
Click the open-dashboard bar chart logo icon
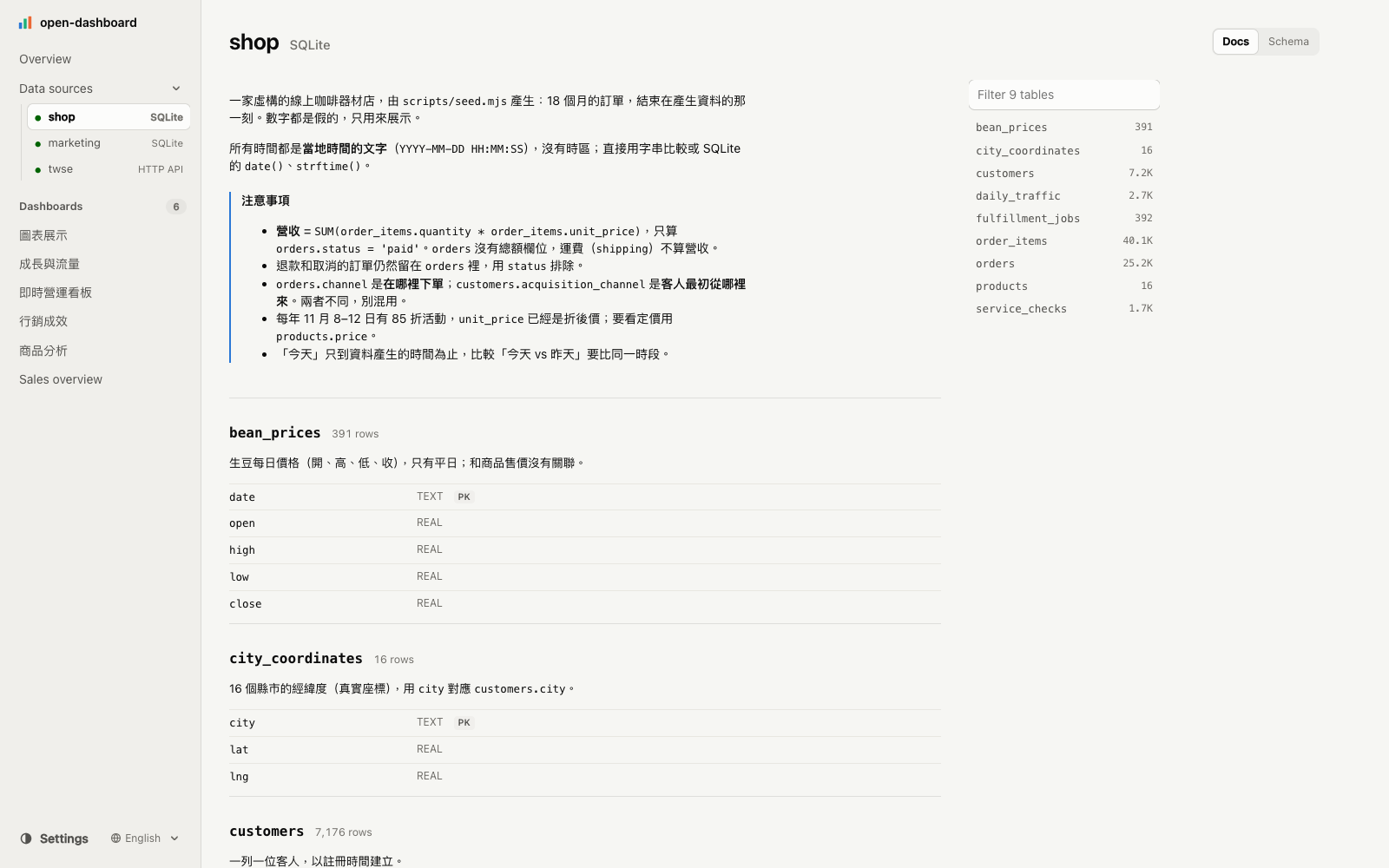(x=25, y=23)
